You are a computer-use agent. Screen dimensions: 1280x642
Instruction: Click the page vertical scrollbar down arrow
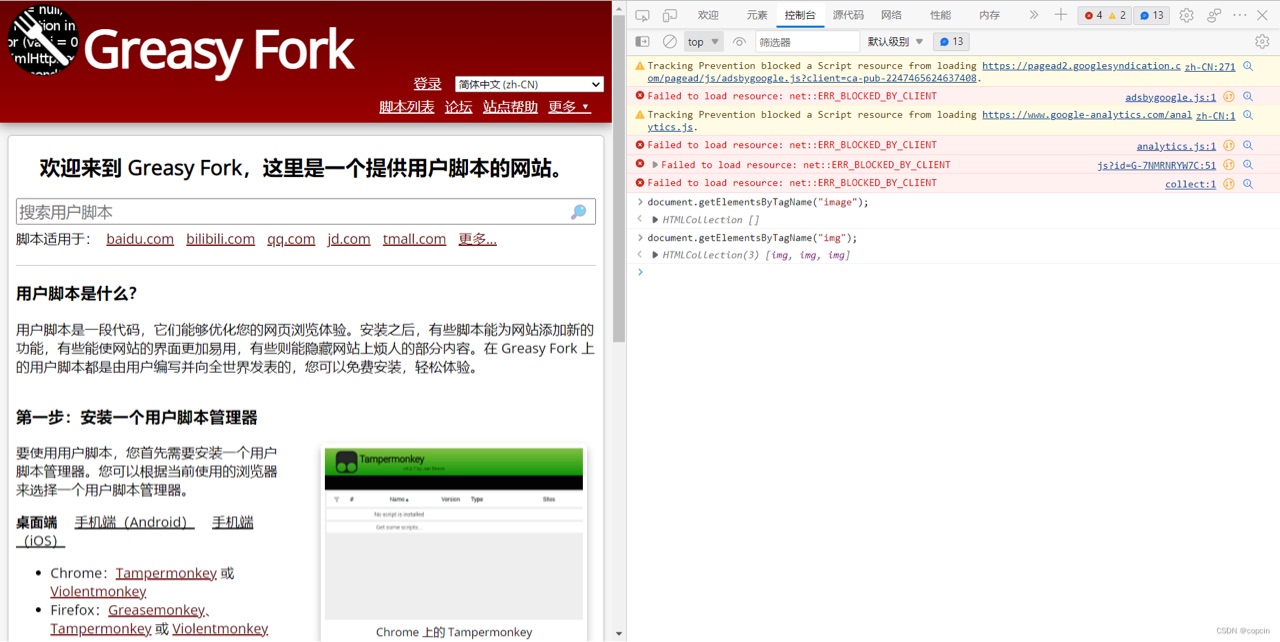click(619, 634)
